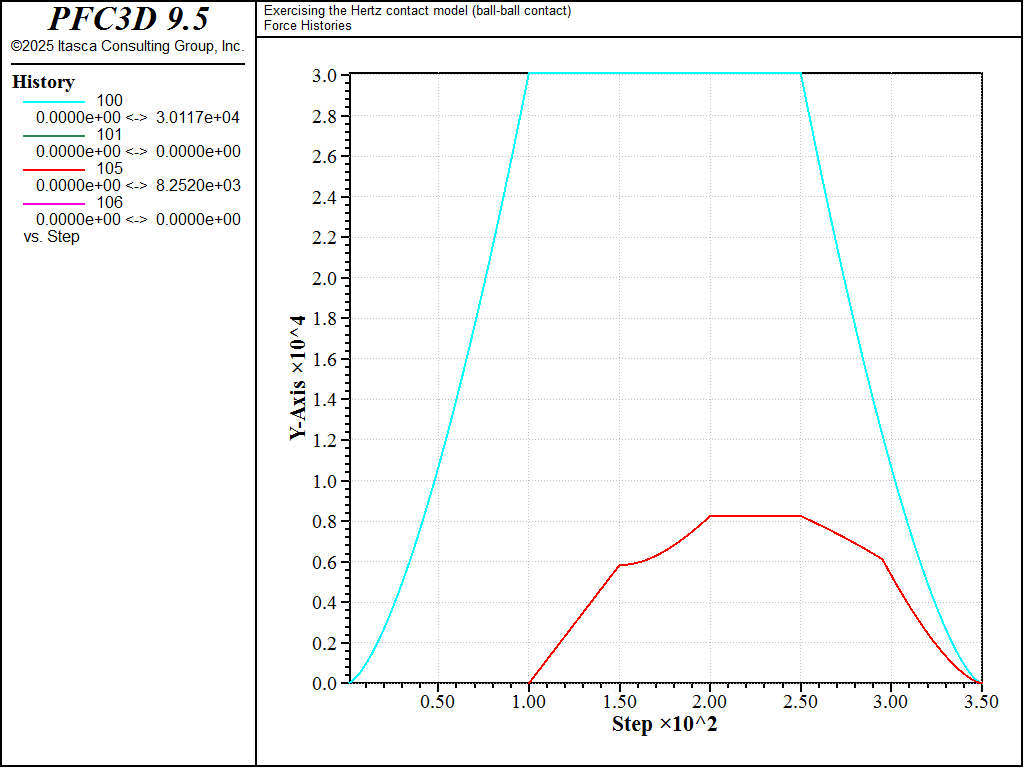Select the 'vs. Step' legend label
The width and height of the screenshot is (1024, 768).
point(52,236)
